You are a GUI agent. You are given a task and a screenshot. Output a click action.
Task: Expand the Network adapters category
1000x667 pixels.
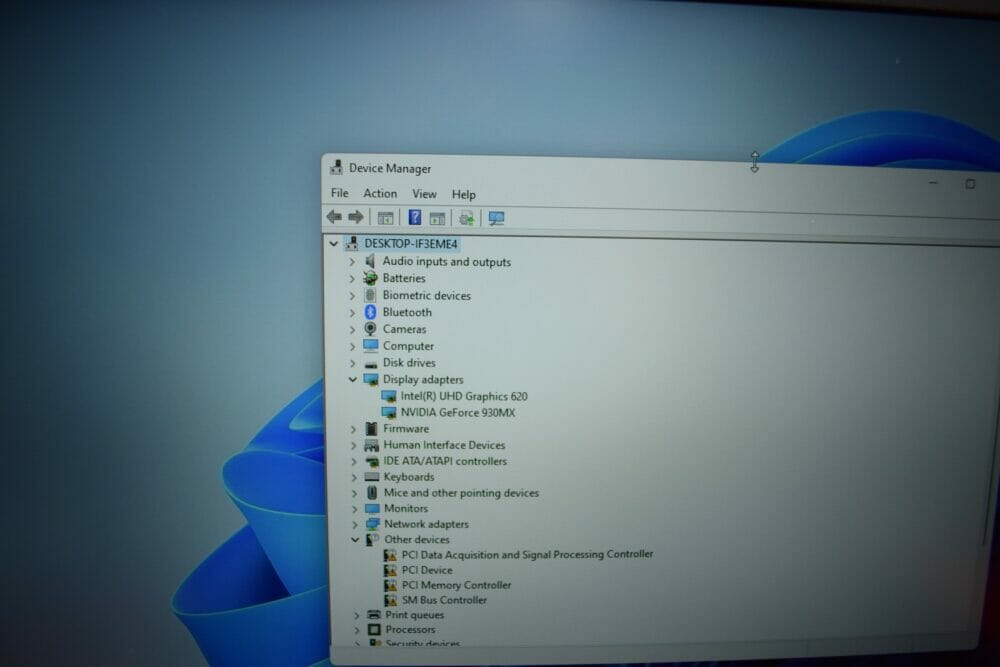355,524
